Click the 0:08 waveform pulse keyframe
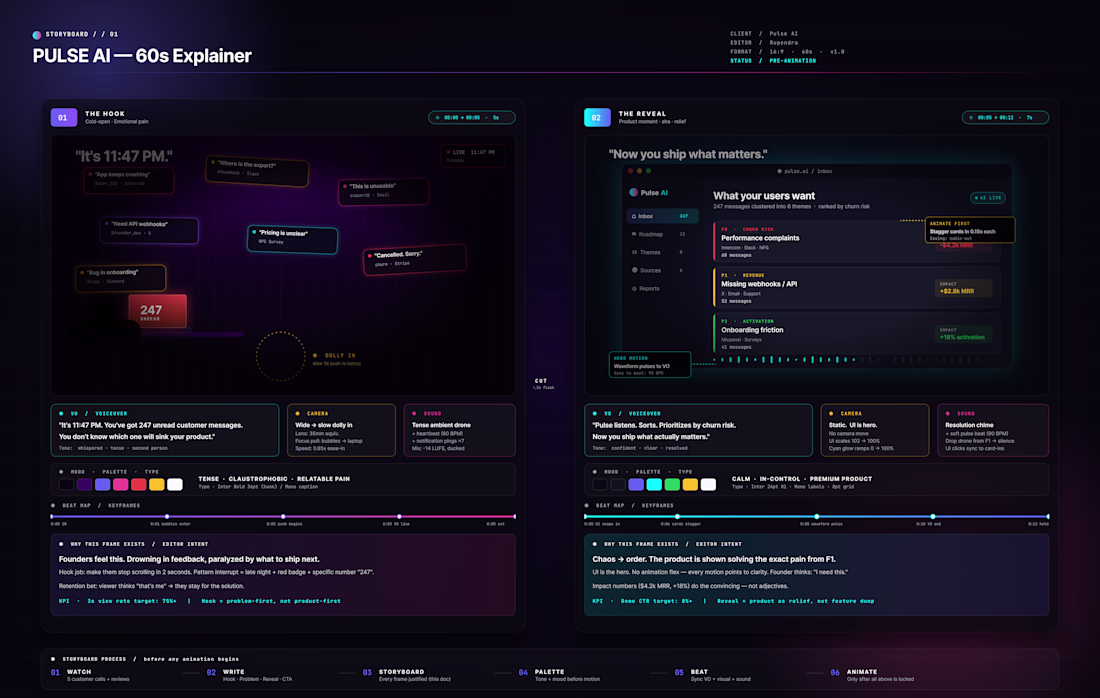The width and height of the screenshot is (1100, 698). [817, 517]
